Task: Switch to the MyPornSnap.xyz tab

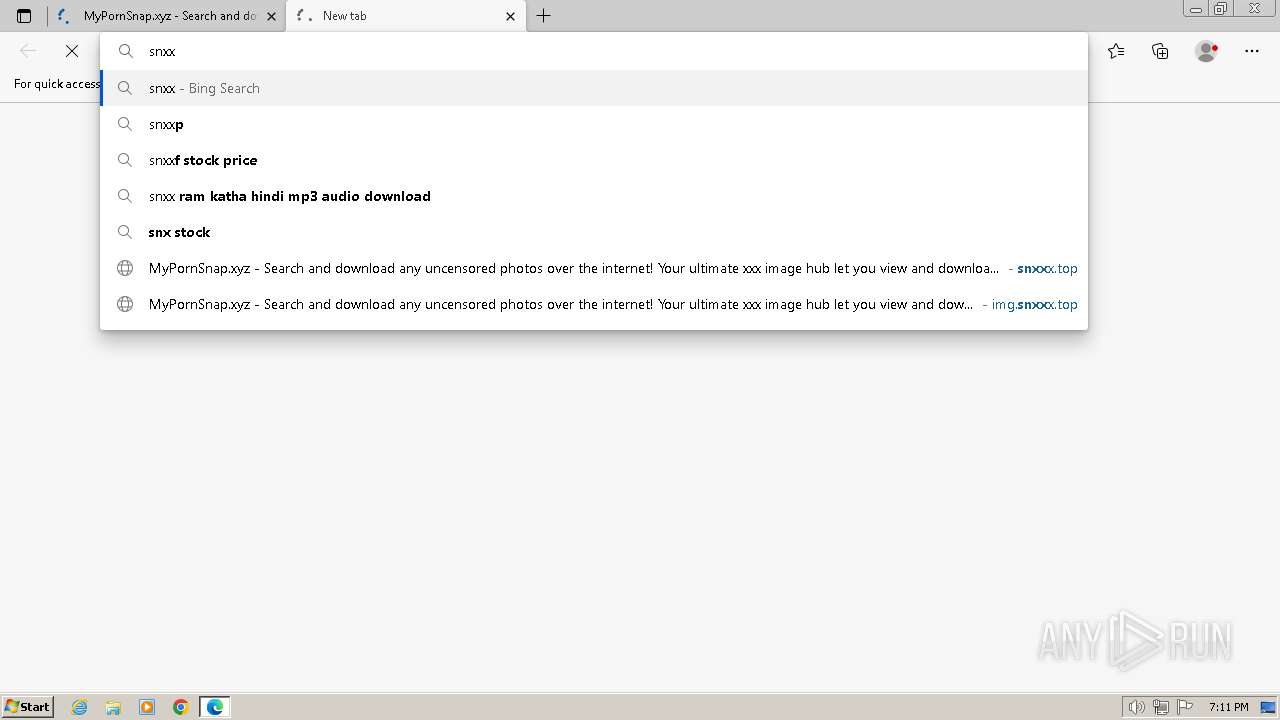Action: click(x=168, y=16)
